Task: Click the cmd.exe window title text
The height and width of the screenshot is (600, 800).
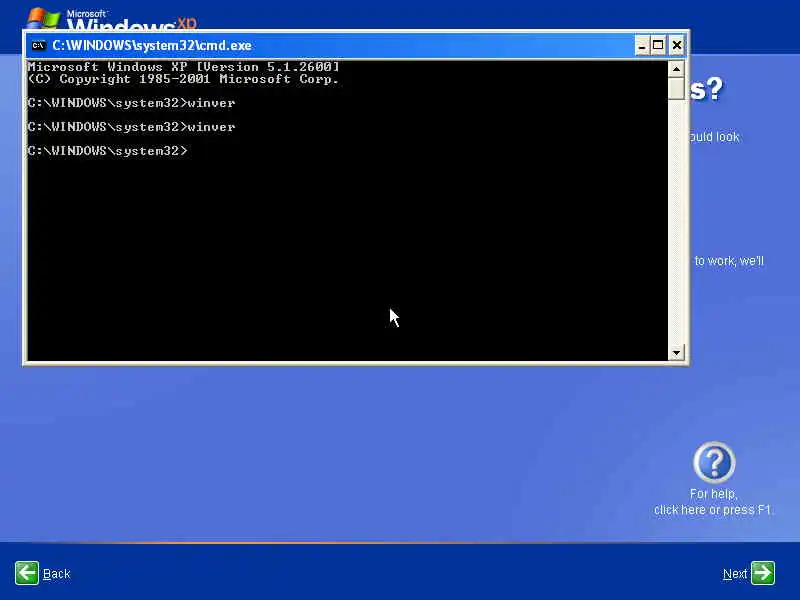Action: point(152,46)
